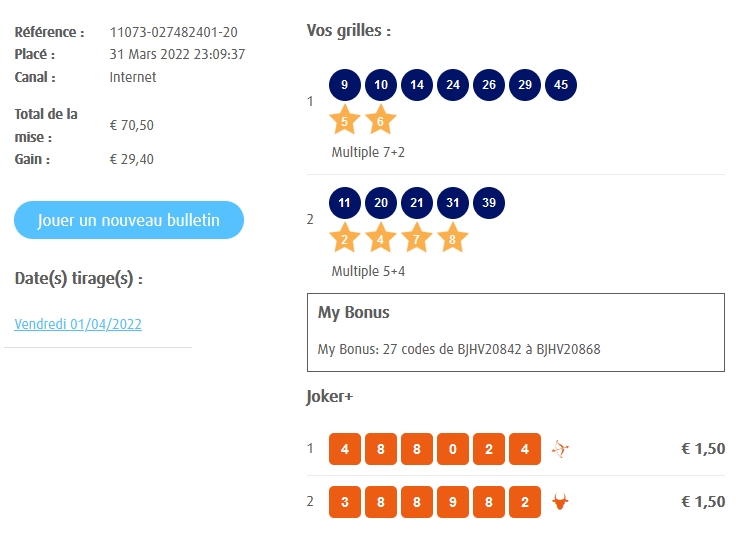
Task: Click star number 6 in grid 1
Action: click(x=380, y=121)
